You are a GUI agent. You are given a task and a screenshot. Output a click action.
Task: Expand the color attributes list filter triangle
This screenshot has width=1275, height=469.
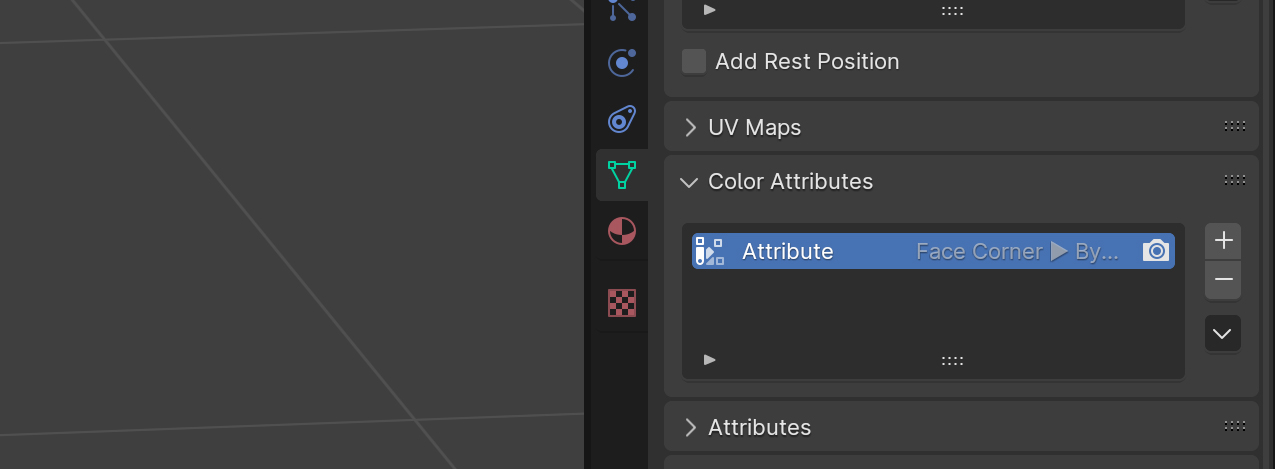pos(710,359)
